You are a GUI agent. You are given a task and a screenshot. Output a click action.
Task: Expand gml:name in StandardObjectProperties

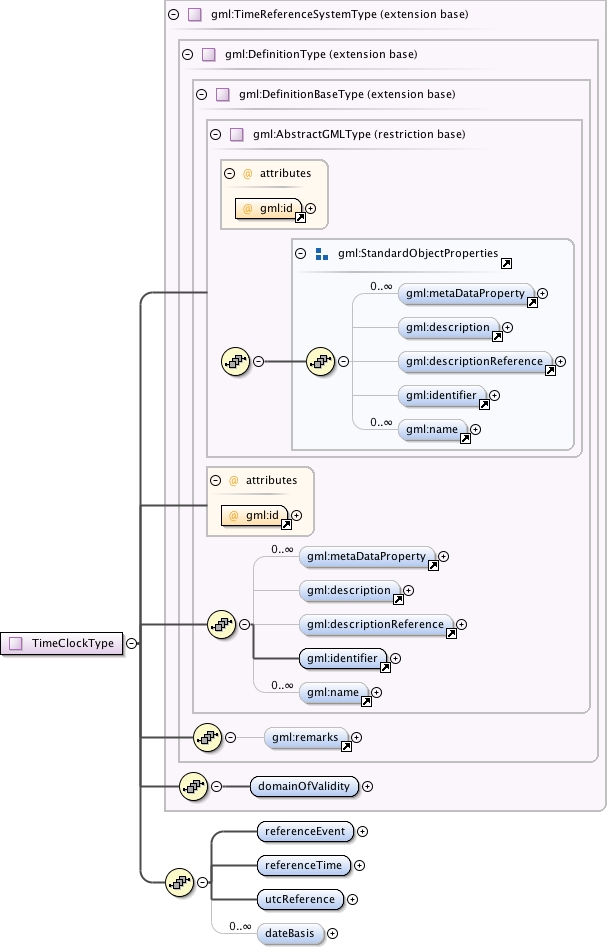pyautogui.click(x=476, y=430)
